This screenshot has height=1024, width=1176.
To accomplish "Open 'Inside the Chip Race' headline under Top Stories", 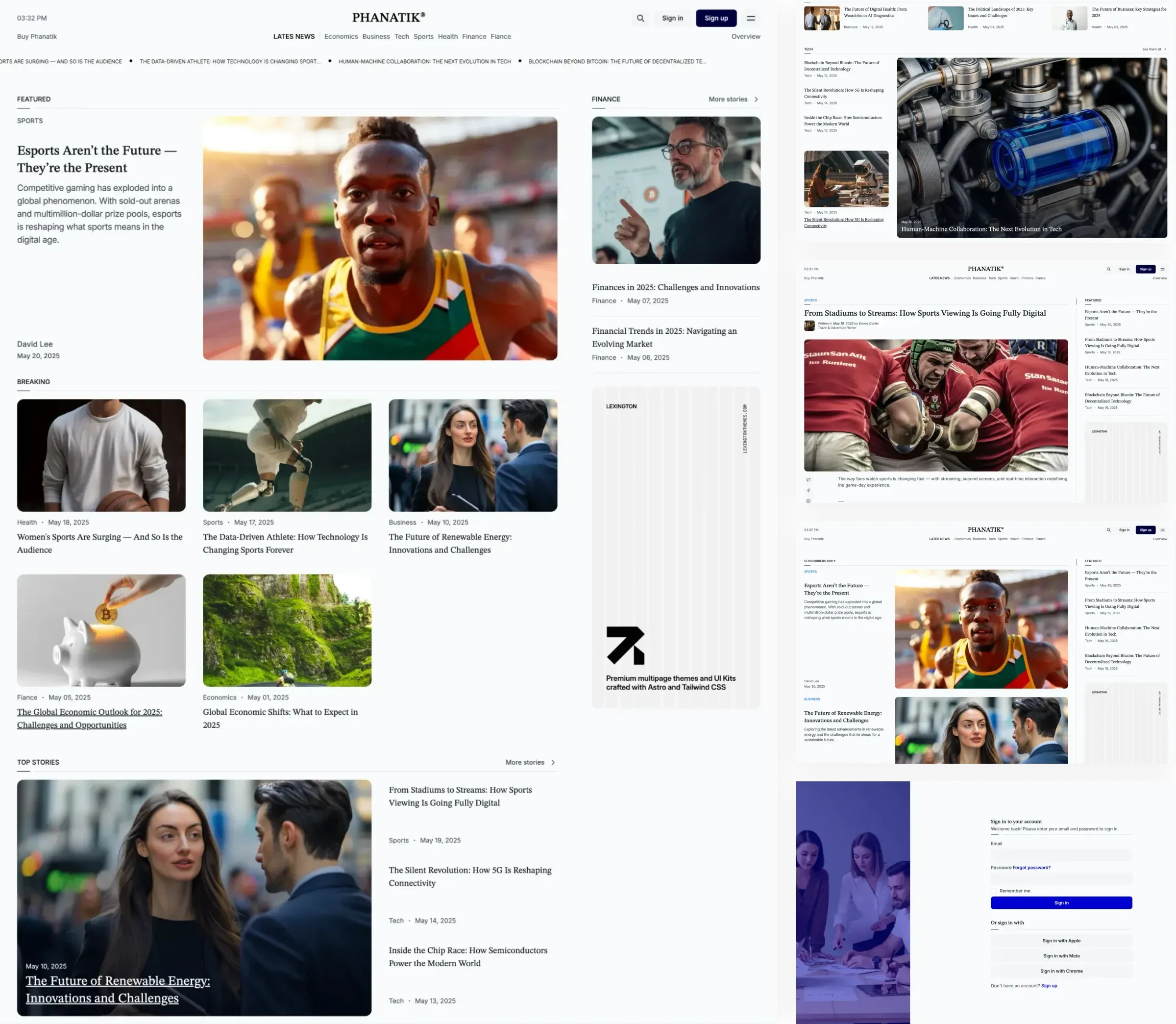I will point(468,956).
